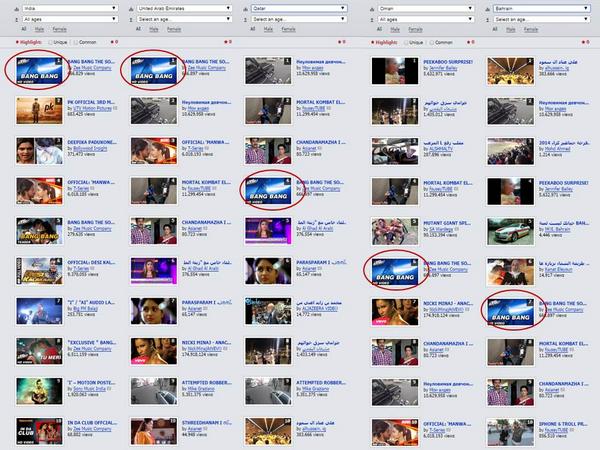Click person icon beside Bahrain age dropdown
Viewport: 600px width, 450px height.
pyautogui.click(x=487, y=19)
